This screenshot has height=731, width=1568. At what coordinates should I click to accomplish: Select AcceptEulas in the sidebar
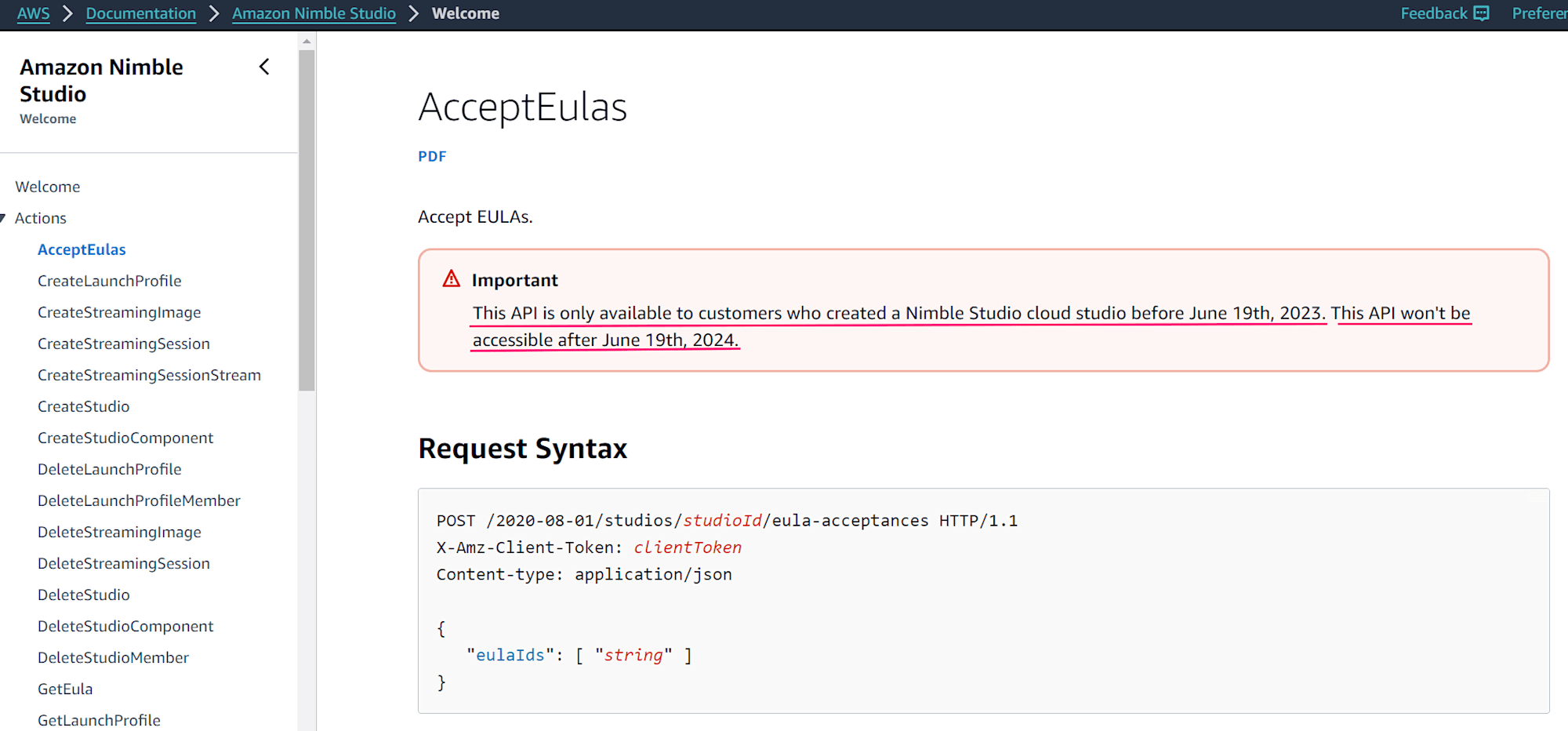click(x=82, y=249)
